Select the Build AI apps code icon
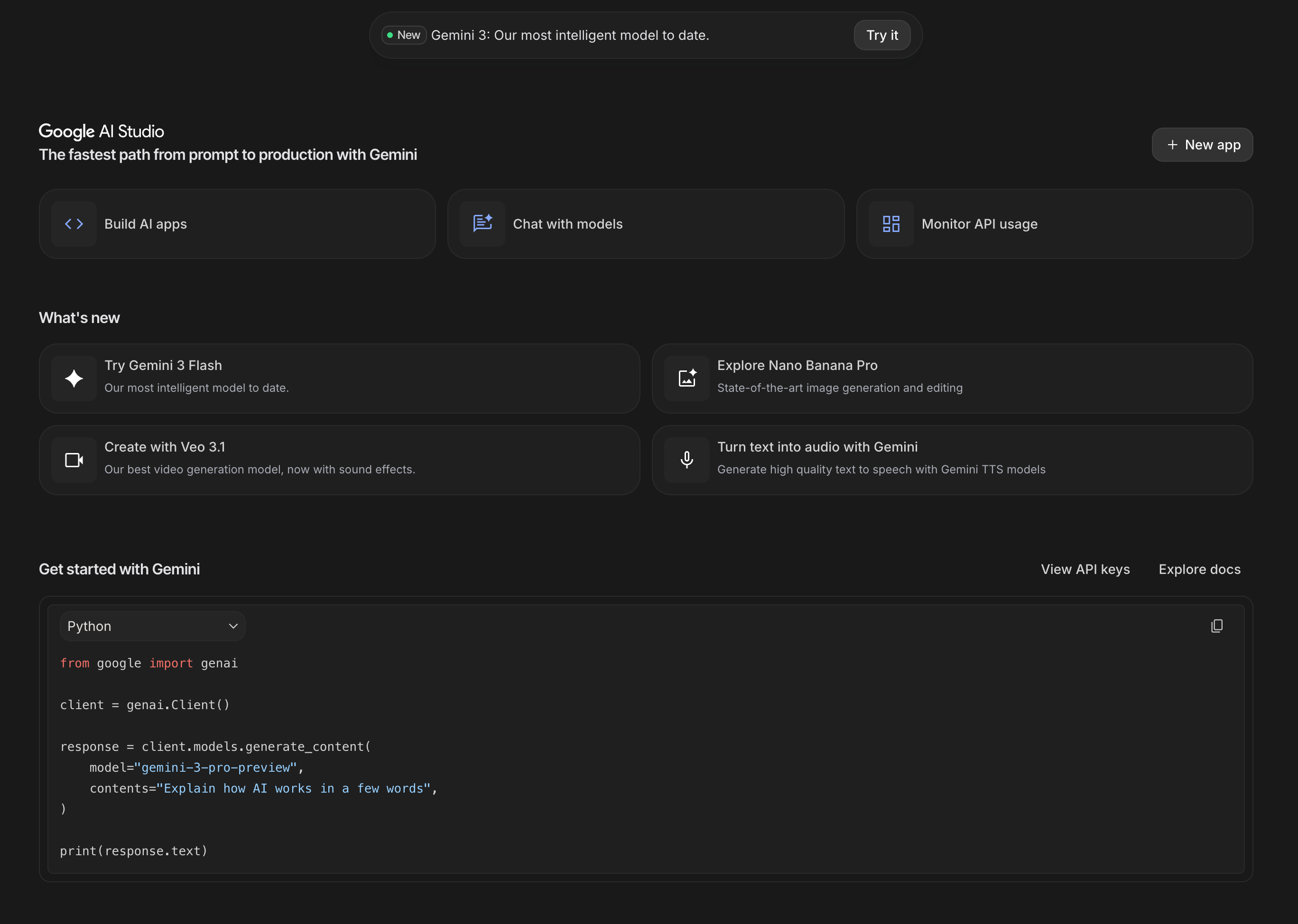The image size is (1298, 924). (74, 223)
